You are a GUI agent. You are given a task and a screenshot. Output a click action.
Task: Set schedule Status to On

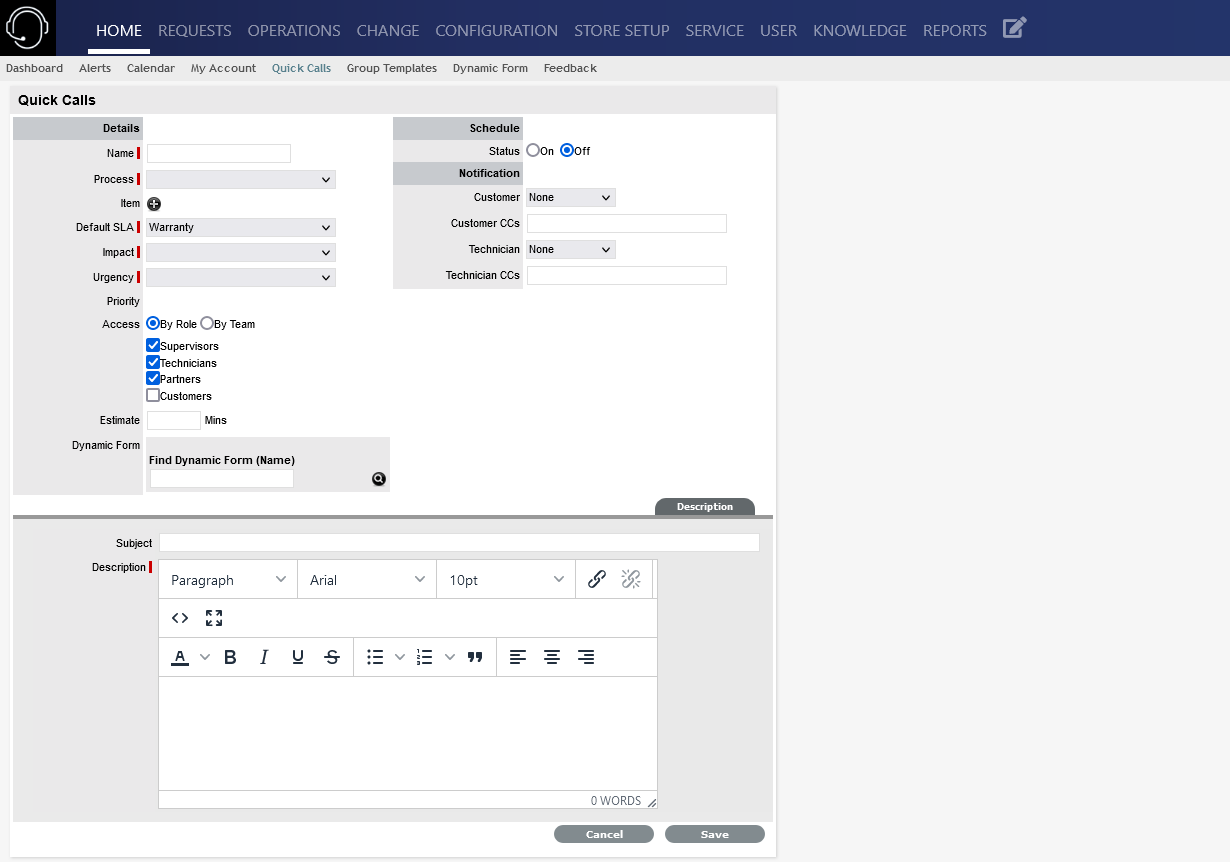pos(533,151)
